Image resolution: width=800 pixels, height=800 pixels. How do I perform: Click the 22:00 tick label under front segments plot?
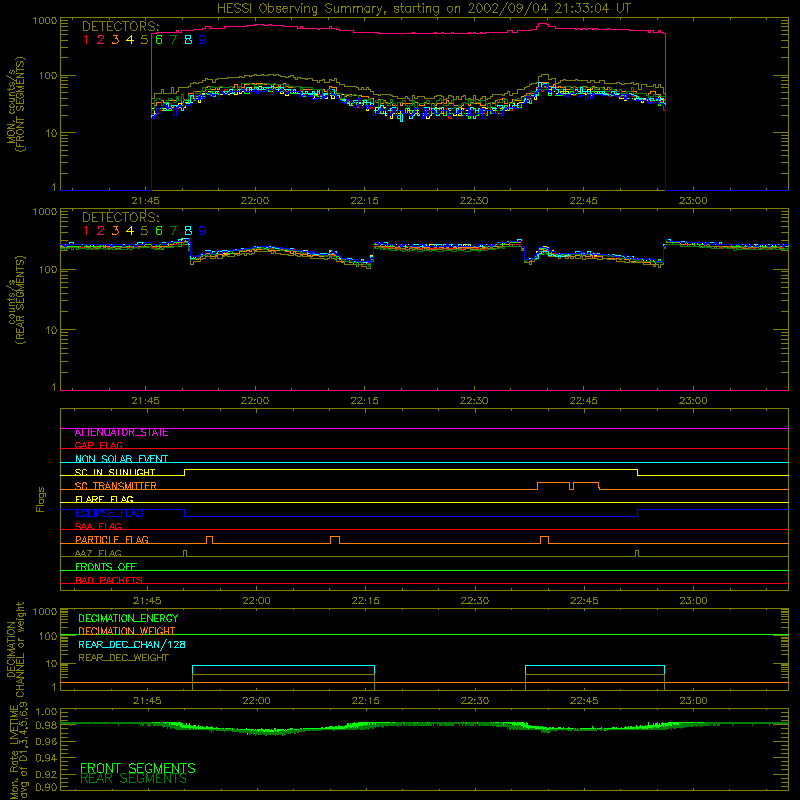(255, 201)
